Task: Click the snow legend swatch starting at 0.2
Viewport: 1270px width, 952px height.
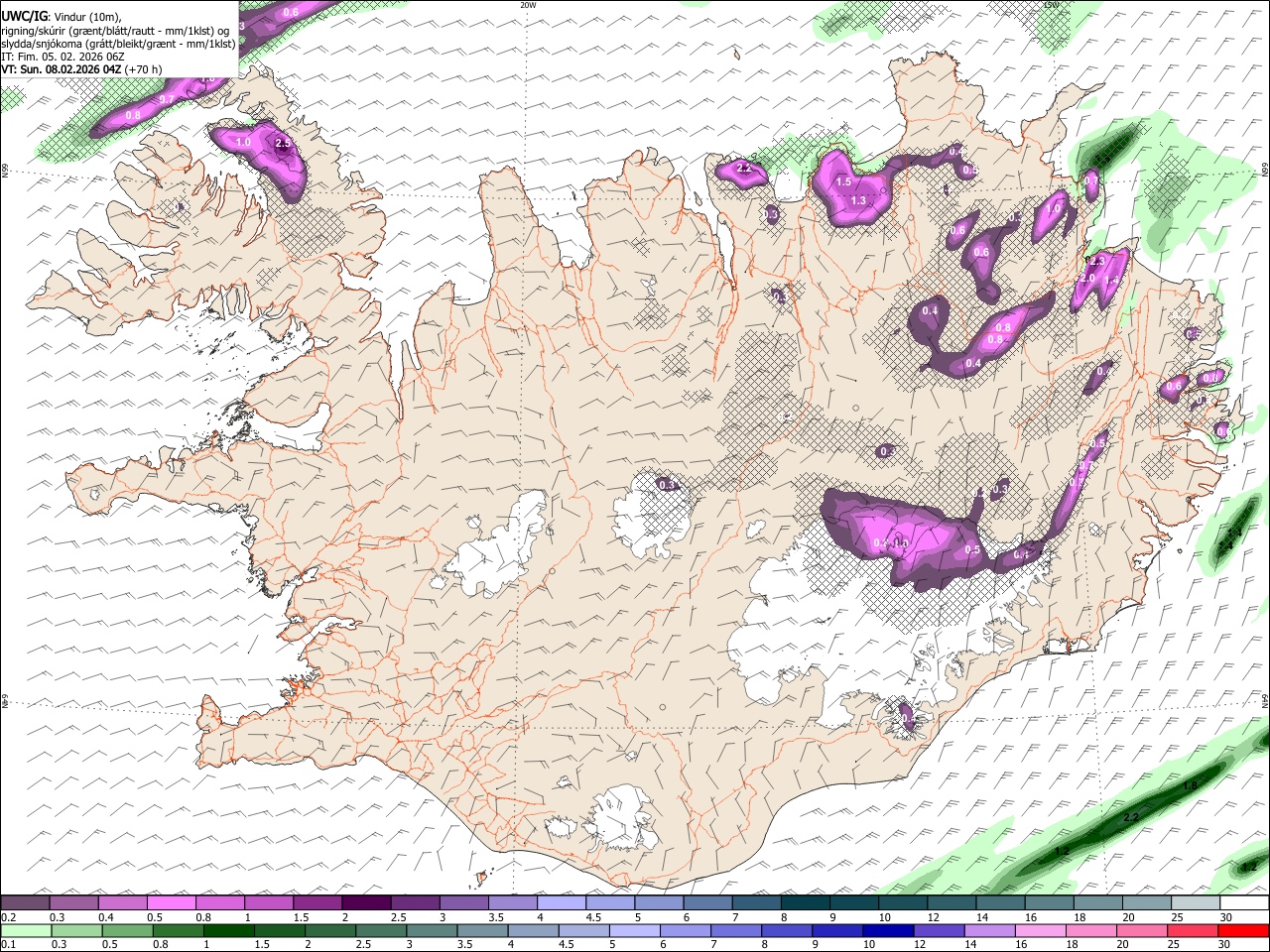Action: 26,902
